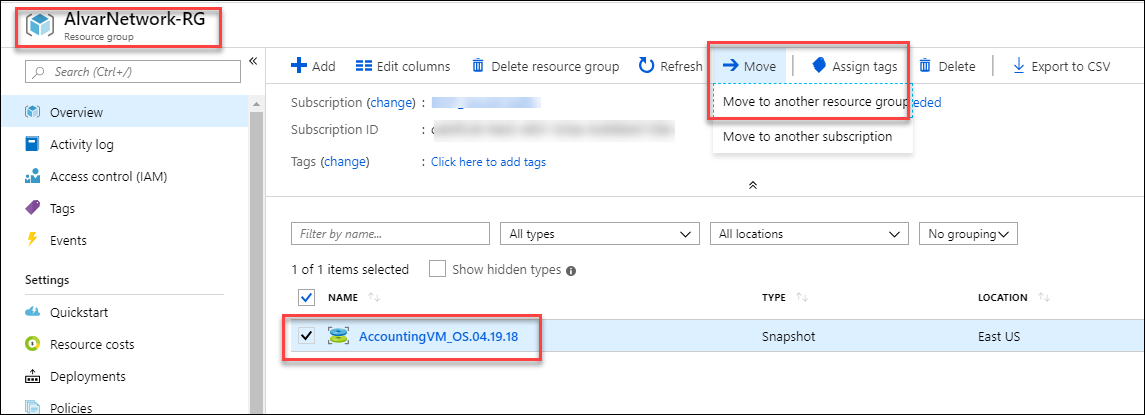The height and width of the screenshot is (415, 1145).
Task: Click the Subscription change link
Action: (x=391, y=102)
